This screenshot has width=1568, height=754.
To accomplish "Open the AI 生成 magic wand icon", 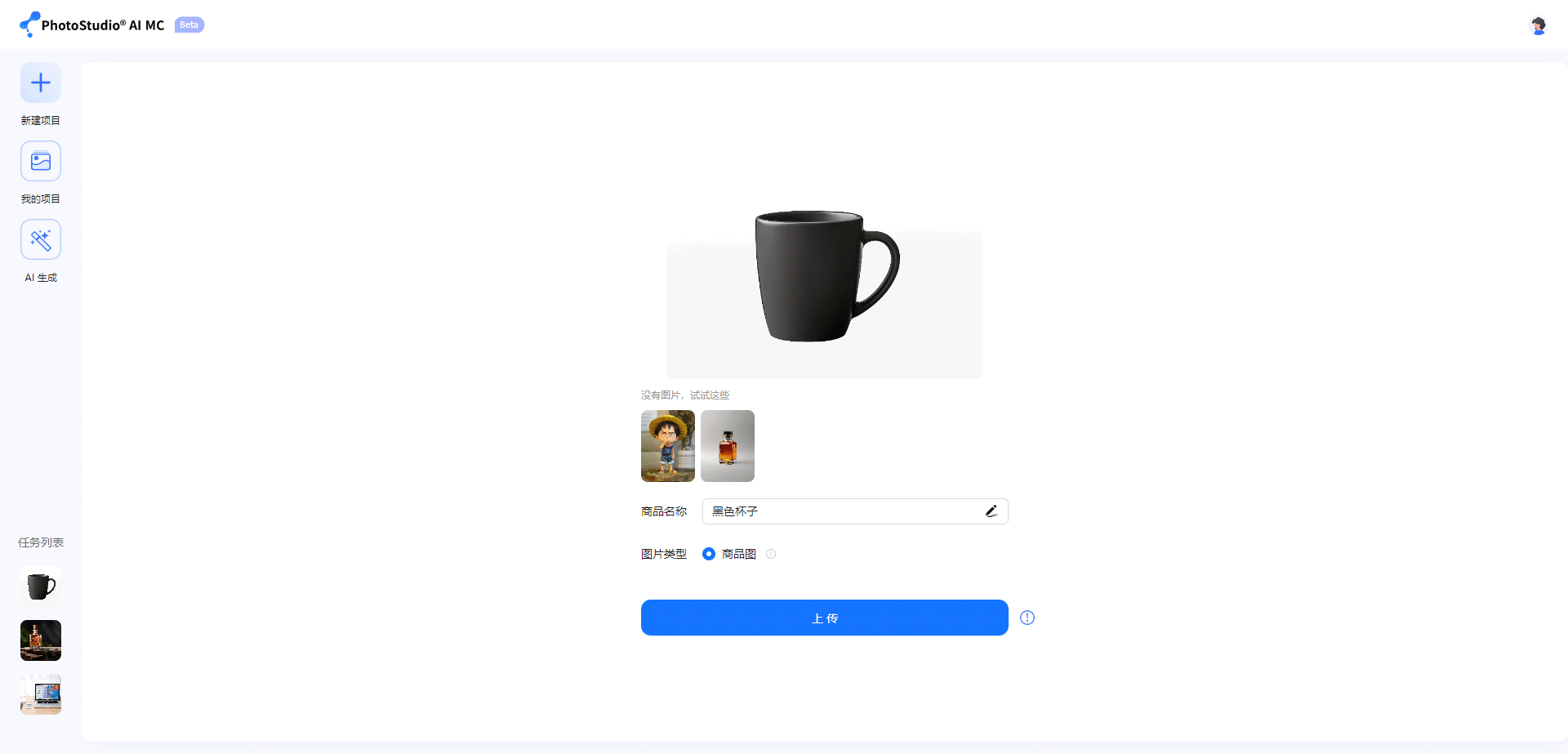I will (x=41, y=239).
